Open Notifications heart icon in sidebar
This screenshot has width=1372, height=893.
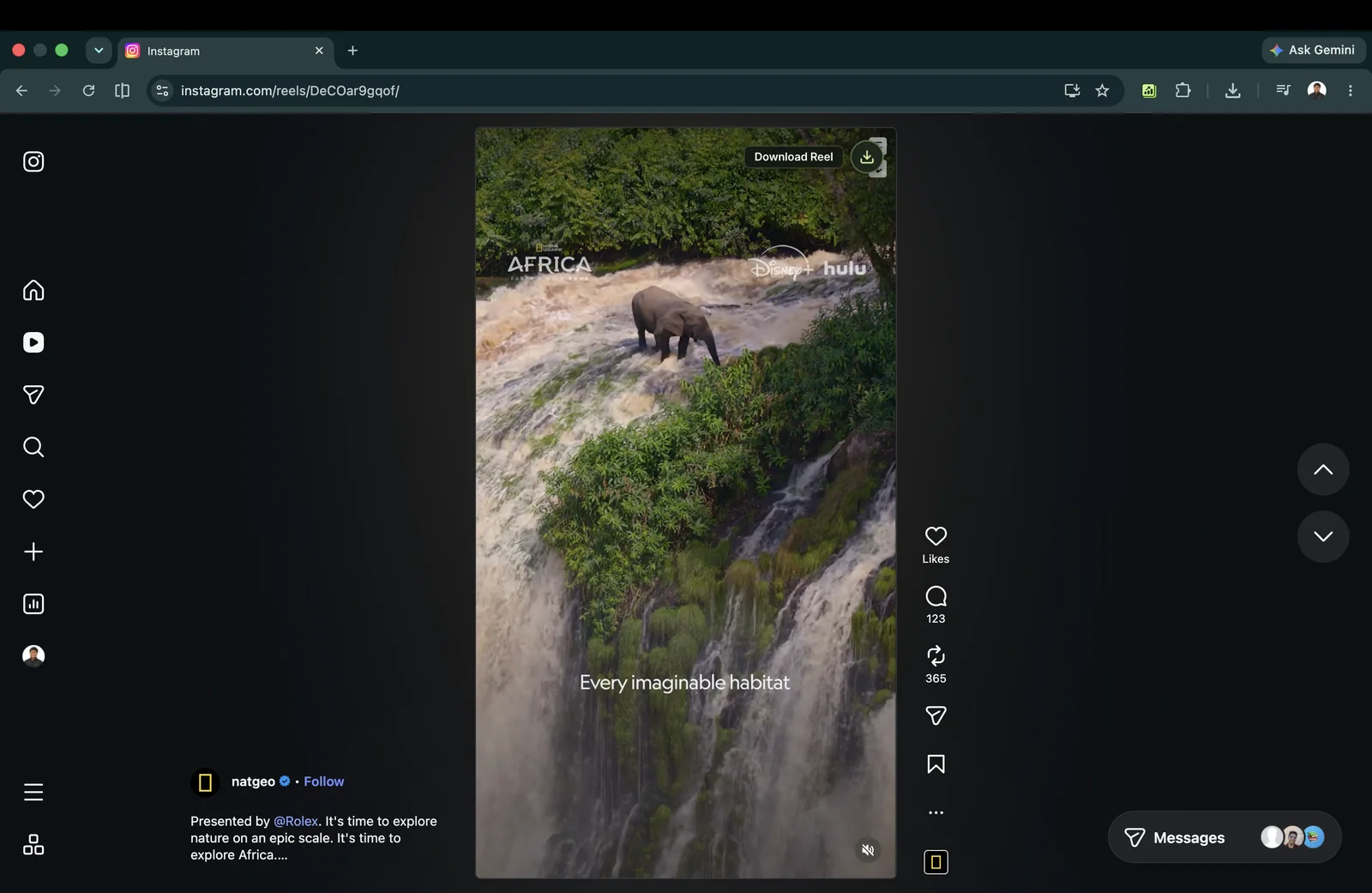33,499
